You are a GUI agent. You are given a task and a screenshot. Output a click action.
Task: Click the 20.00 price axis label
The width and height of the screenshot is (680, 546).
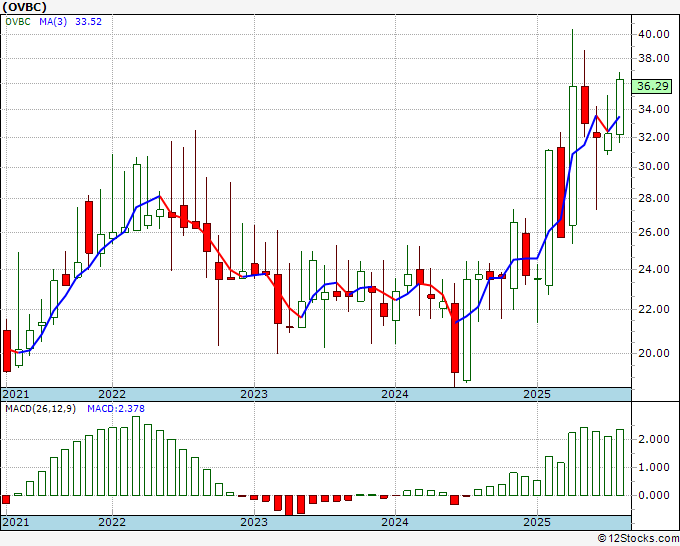653,353
